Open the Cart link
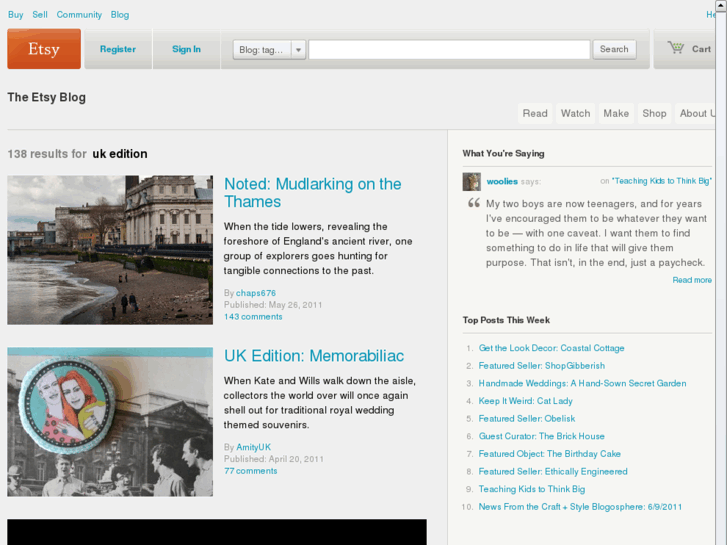Screen dimensions: 727x545 click(x=701, y=49)
